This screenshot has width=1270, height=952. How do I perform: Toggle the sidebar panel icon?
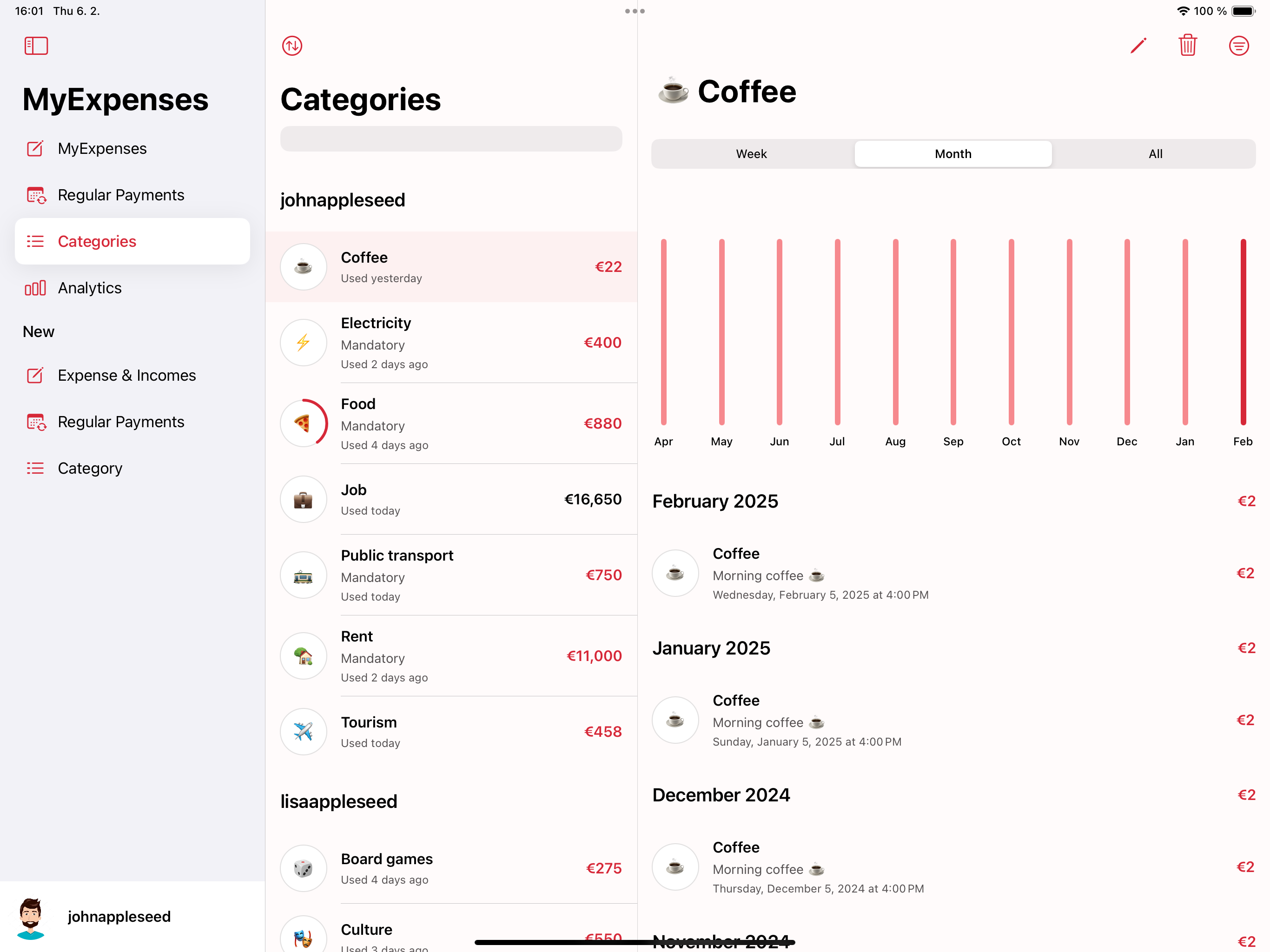click(36, 46)
